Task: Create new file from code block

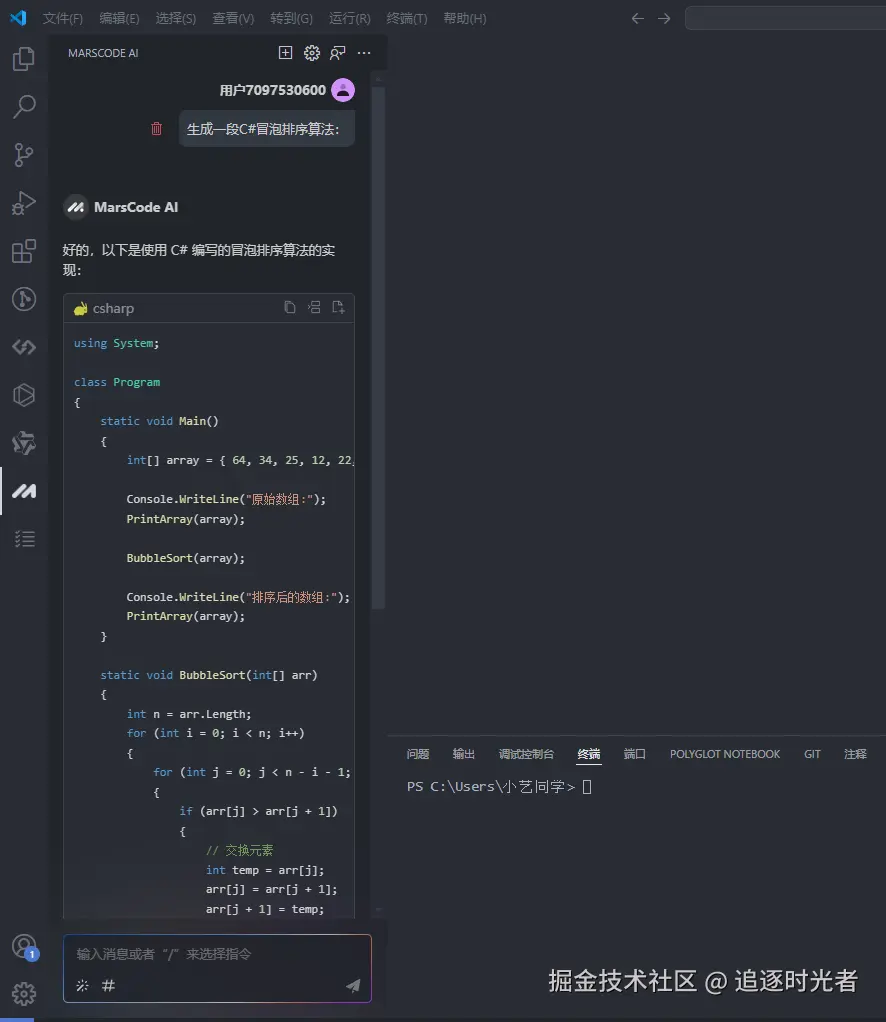Action: pyautogui.click(x=338, y=307)
